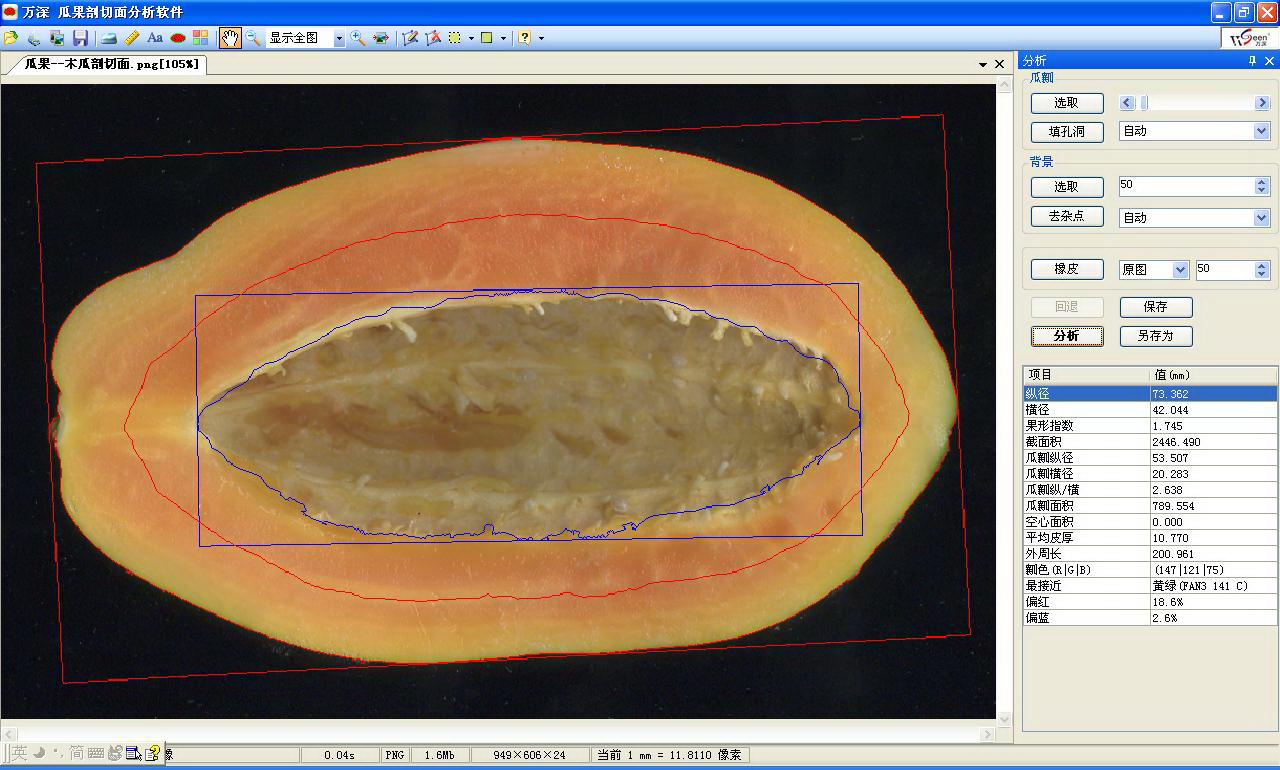Click the 分析 button
Viewport: 1280px width, 770px height.
(1067, 336)
